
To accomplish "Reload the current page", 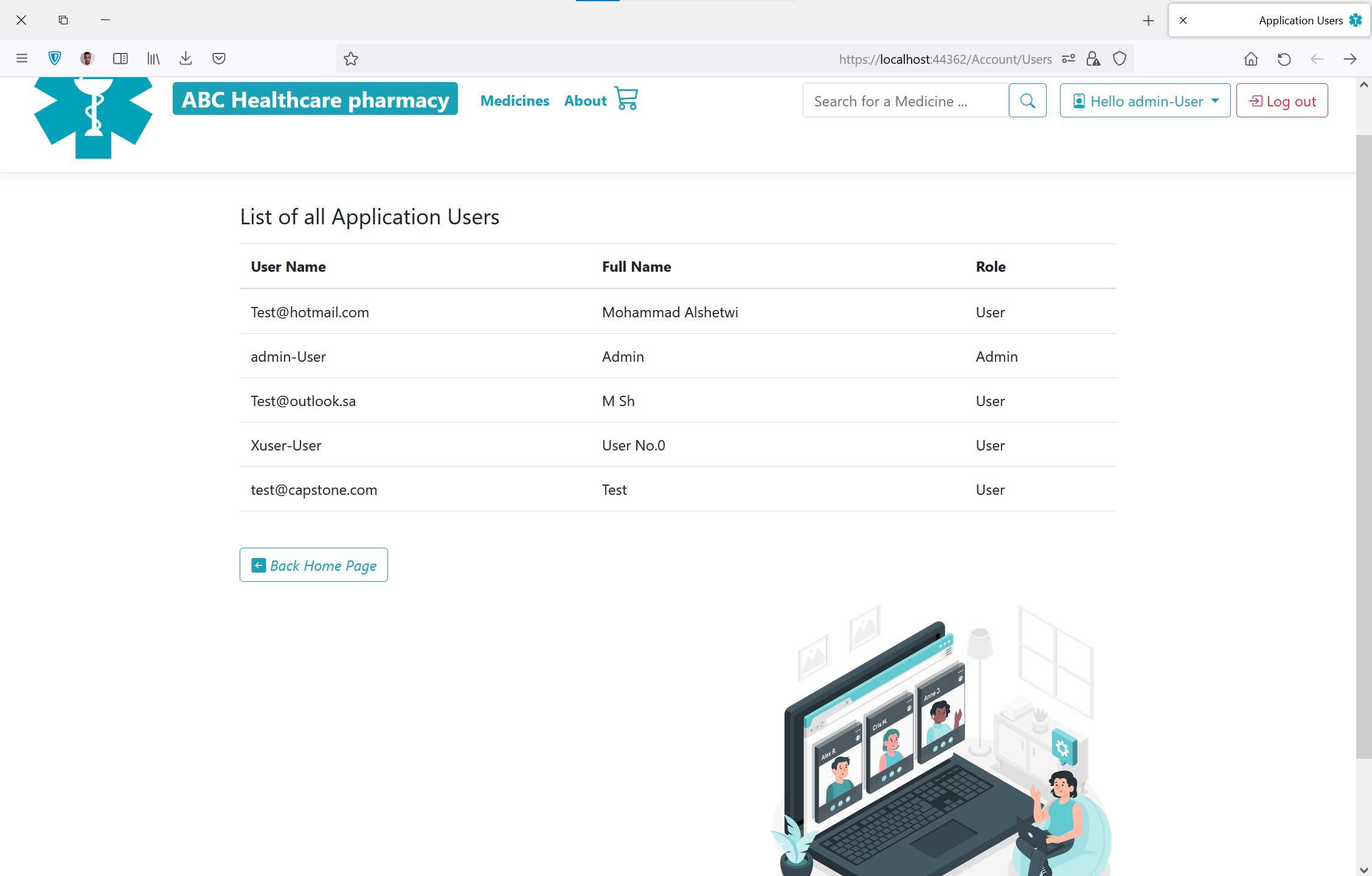I will (1283, 58).
